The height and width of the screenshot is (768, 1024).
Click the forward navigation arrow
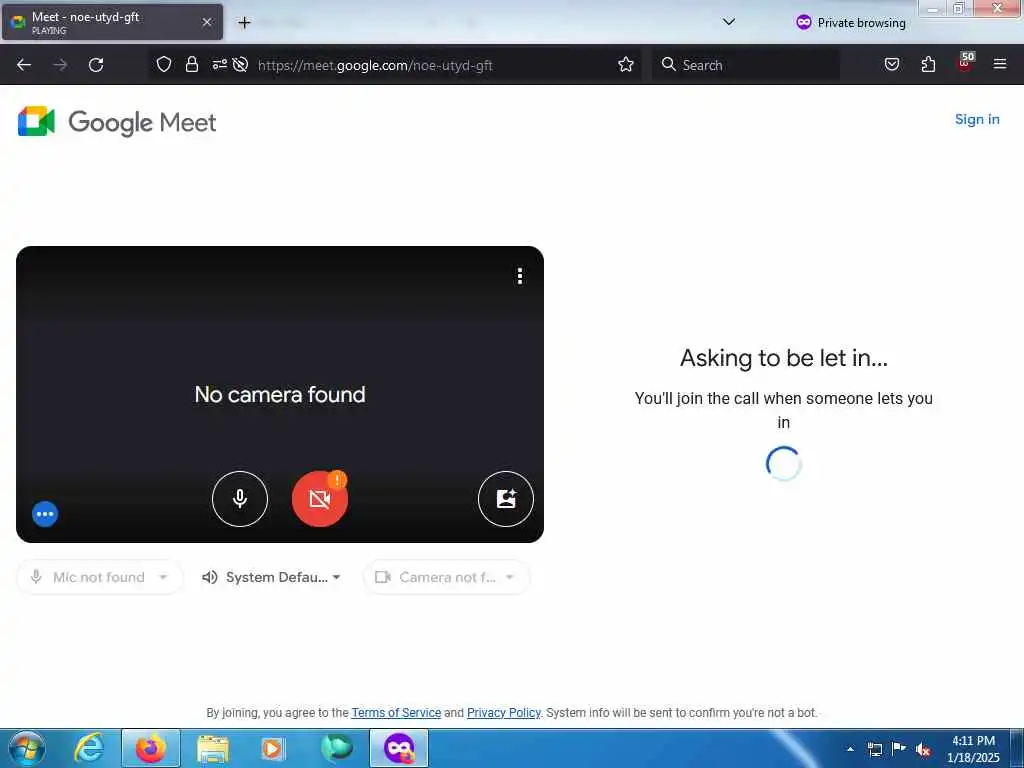point(60,65)
